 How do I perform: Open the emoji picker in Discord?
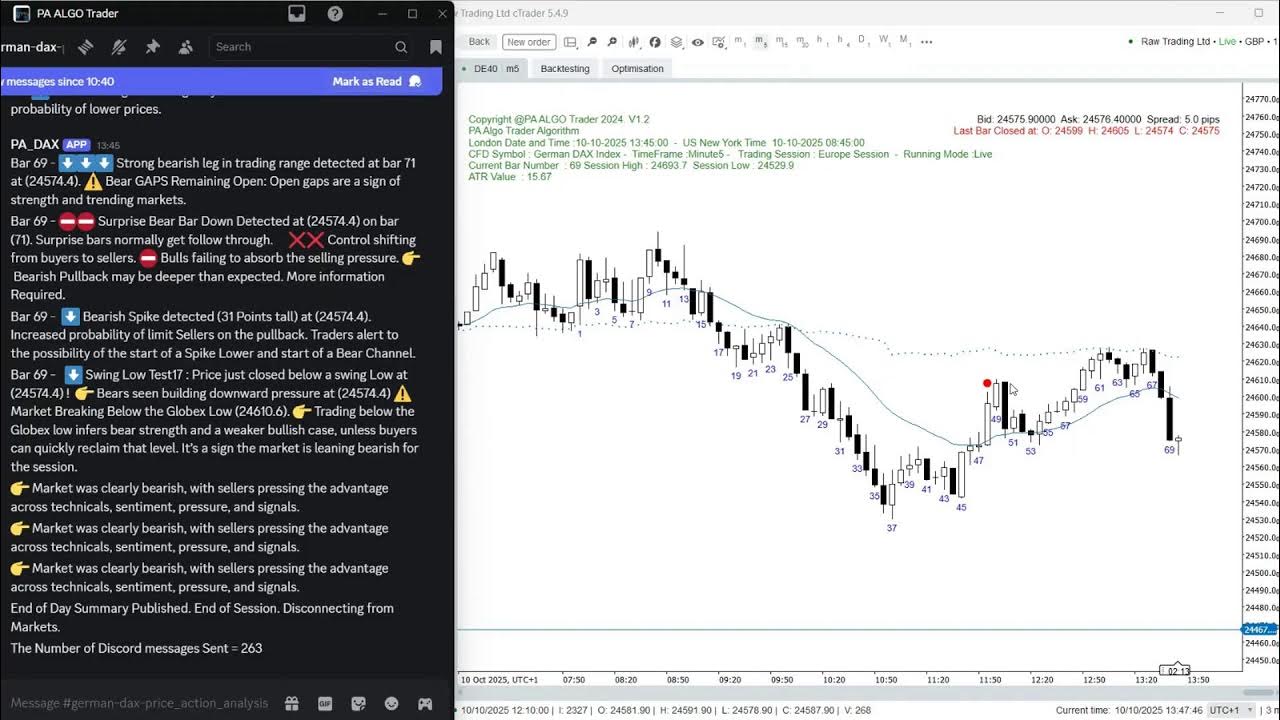click(x=390, y=703)
